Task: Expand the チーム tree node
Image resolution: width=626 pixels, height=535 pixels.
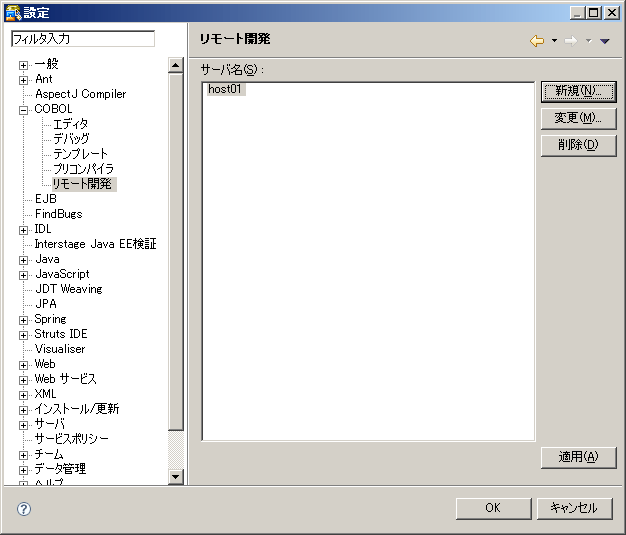Action: click(x=24, y=455)
